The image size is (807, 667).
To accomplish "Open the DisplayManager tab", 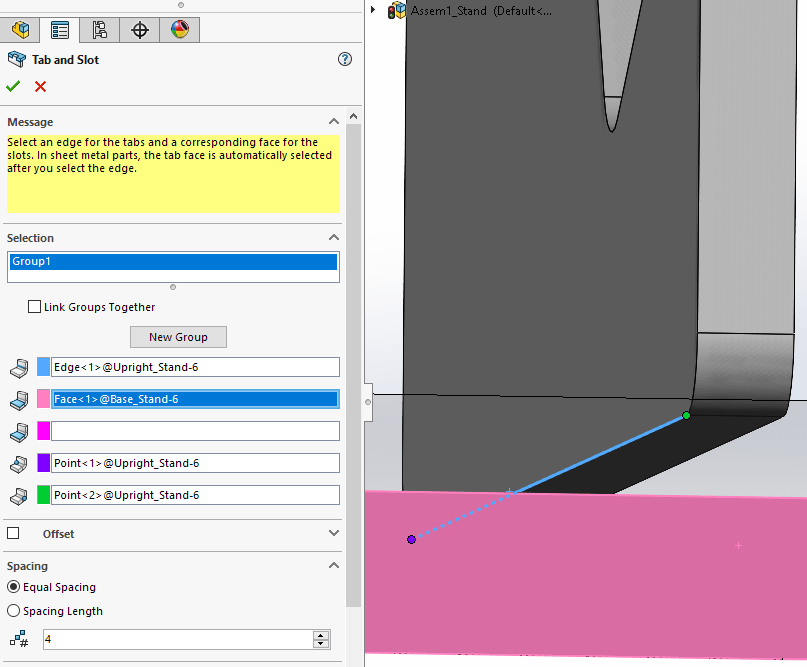I will click(x=180, y=30).
